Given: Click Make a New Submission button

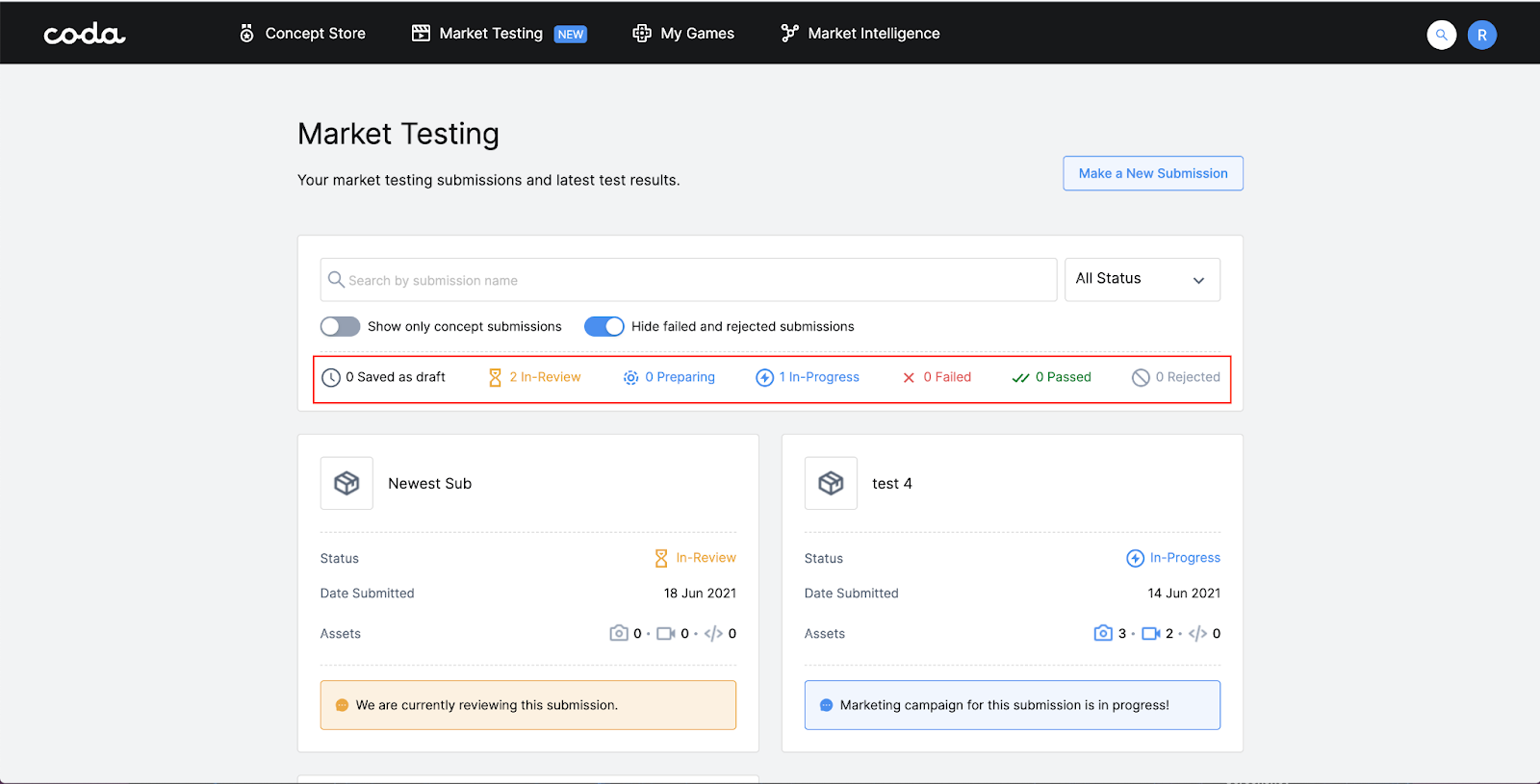Looking at the screenshot, I should point(1152,173).
